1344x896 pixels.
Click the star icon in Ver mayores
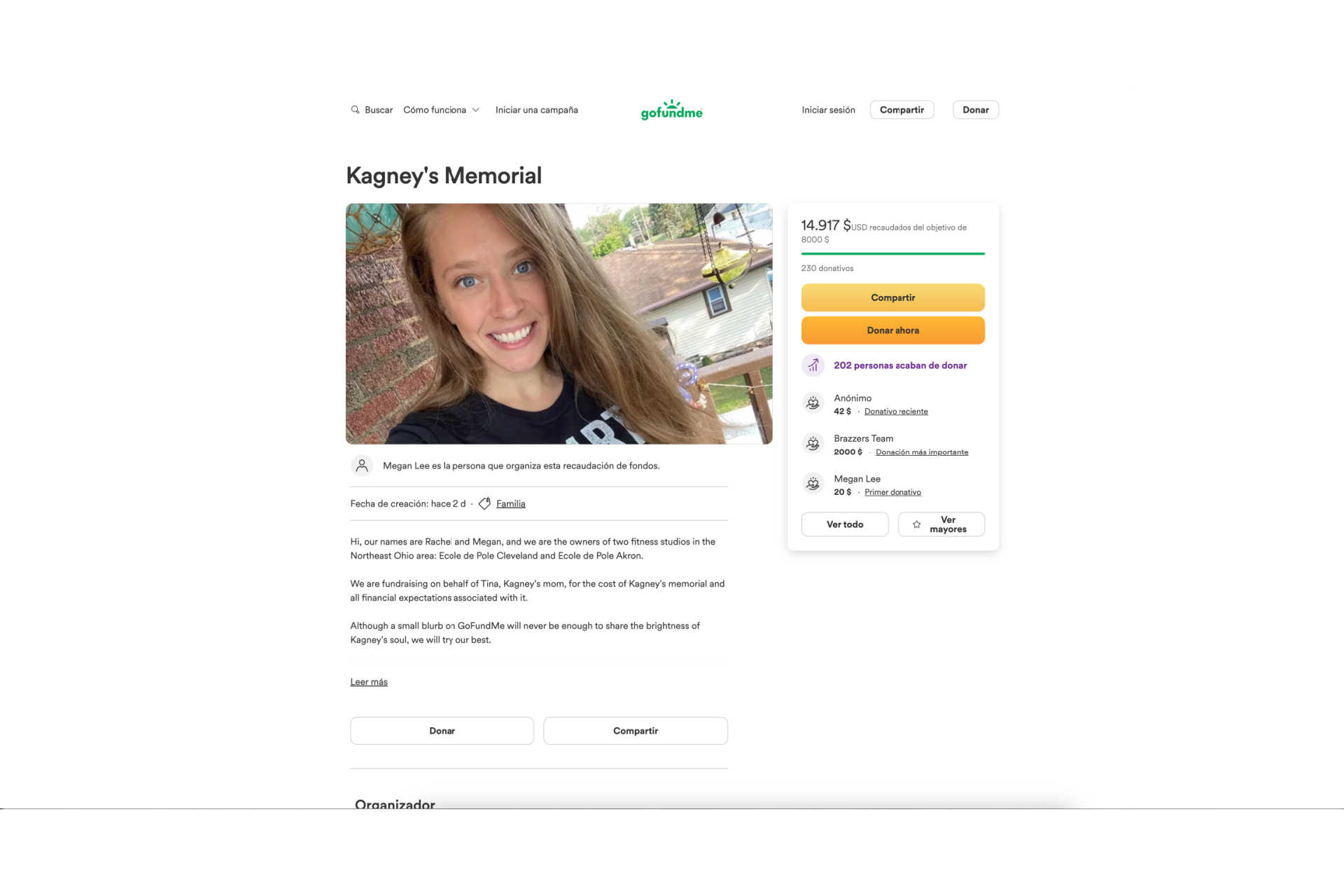(916, 524)
